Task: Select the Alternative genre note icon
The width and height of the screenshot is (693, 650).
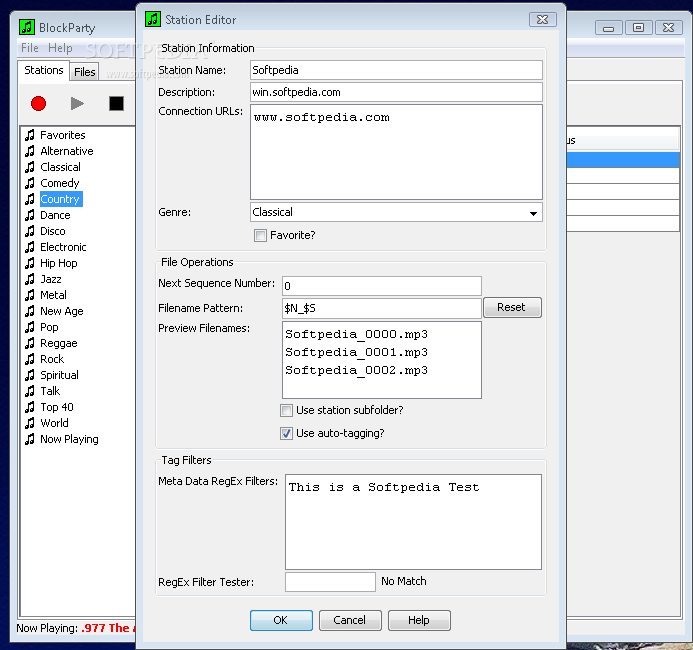Action: 30,151
